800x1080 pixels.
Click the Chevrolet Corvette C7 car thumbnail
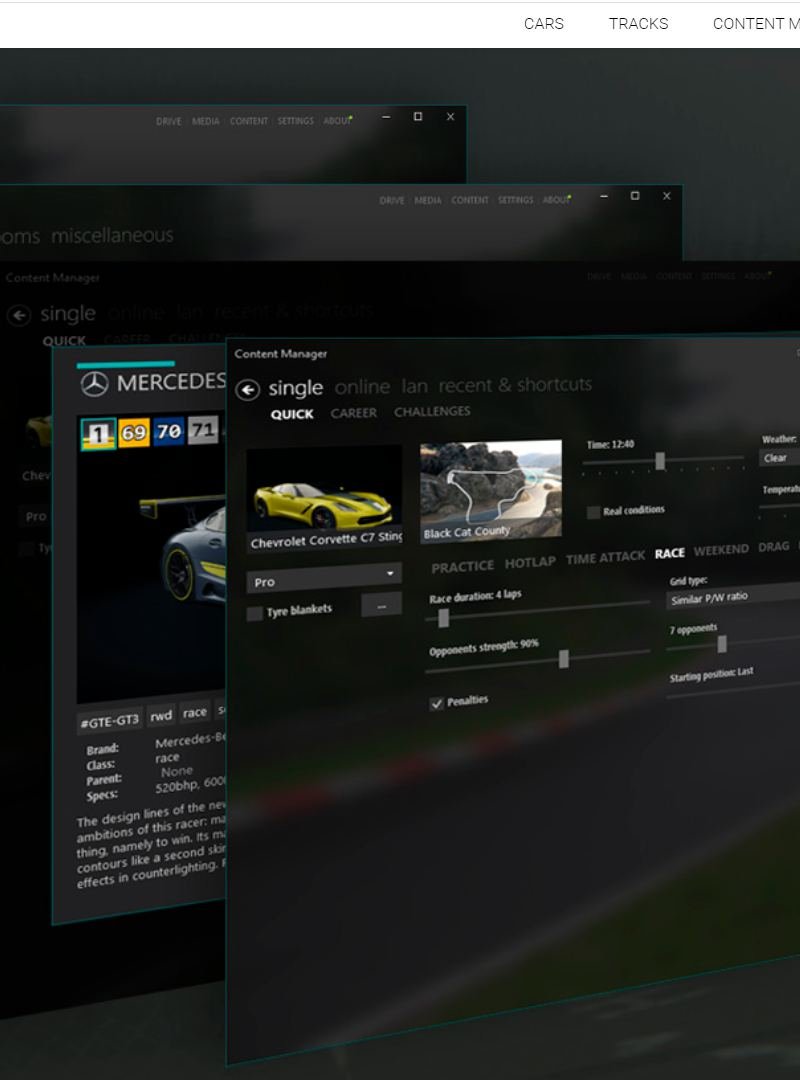click(324, 498)
